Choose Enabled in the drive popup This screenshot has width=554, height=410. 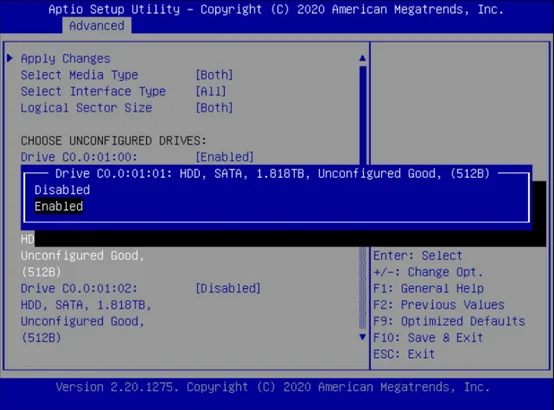coord(59,206)
